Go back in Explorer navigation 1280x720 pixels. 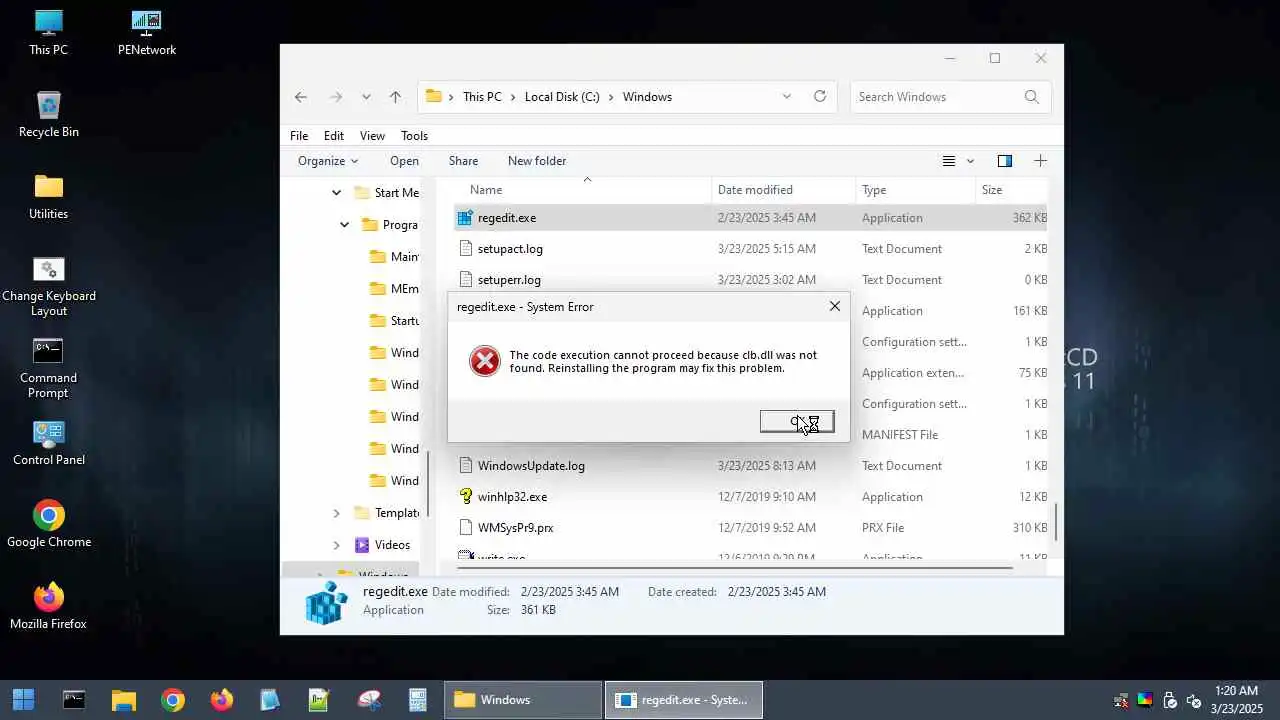click(301, 97)
